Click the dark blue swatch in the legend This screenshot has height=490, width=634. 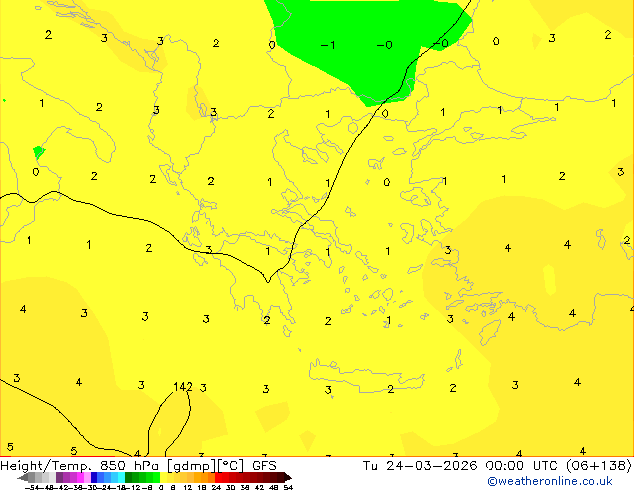pos(94,477)
